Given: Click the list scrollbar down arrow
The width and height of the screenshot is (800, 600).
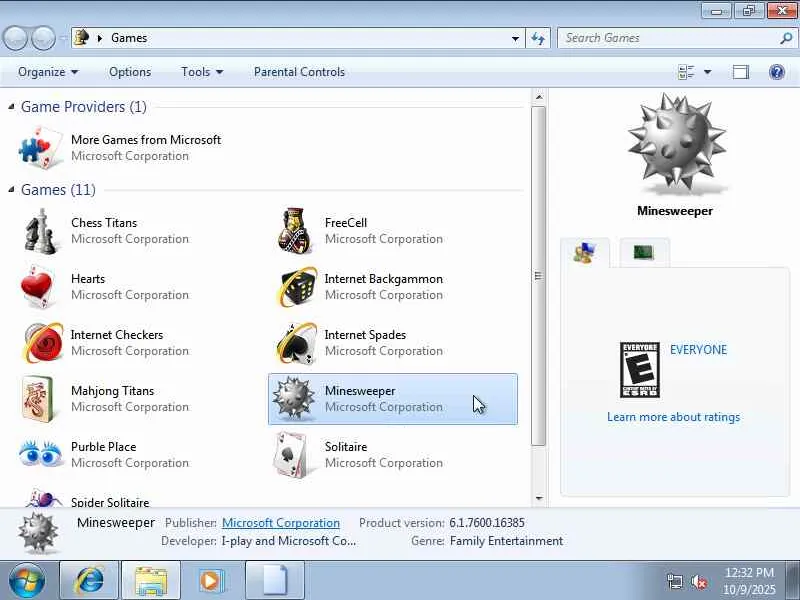Looking at the screenshot, I should 539,498.
